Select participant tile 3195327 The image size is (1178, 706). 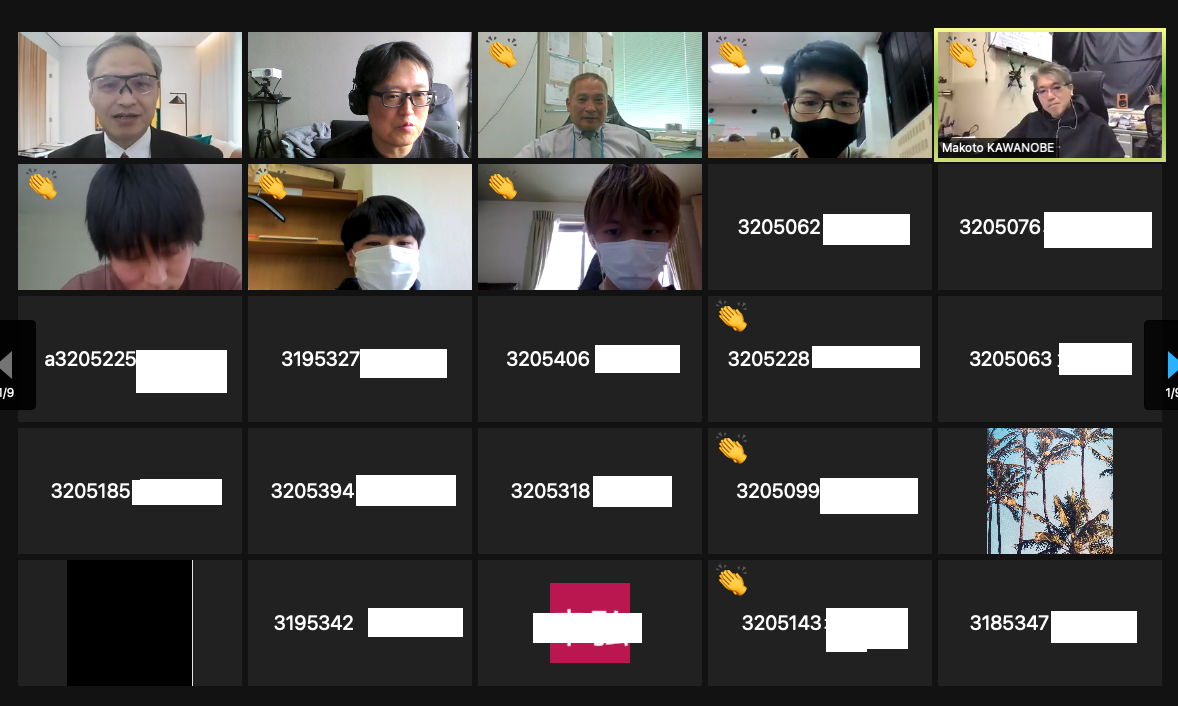tap(360, 359)
